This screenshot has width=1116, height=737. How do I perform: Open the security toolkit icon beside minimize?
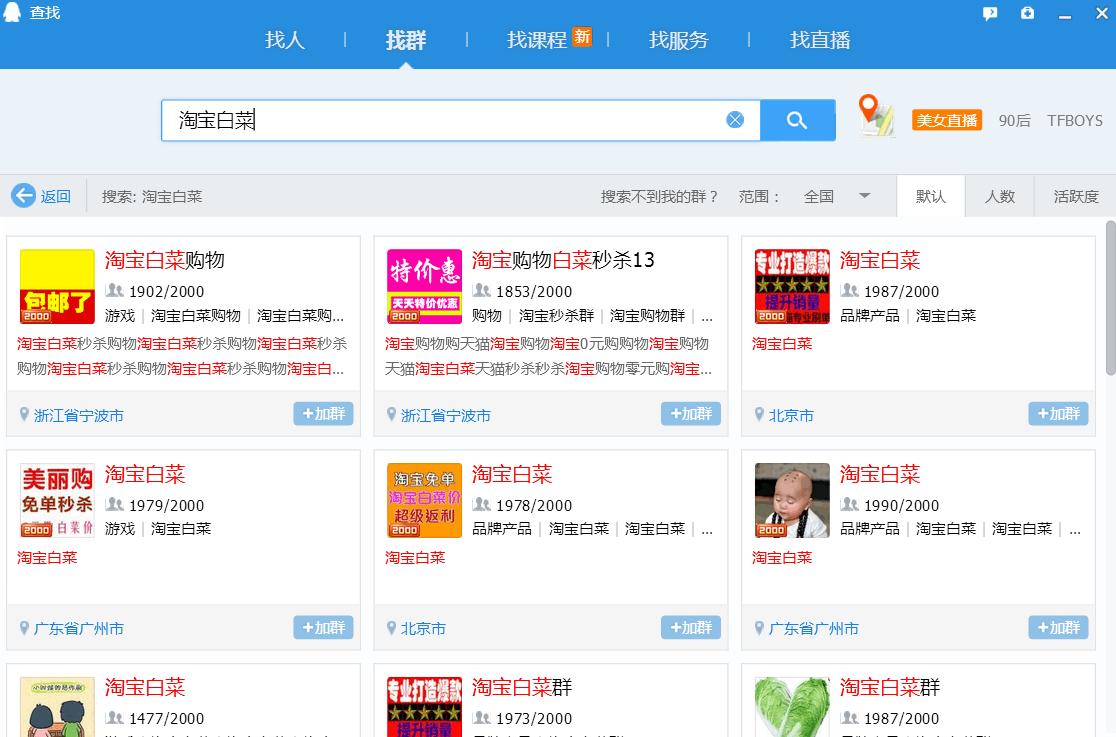[x=1025, y=13]
